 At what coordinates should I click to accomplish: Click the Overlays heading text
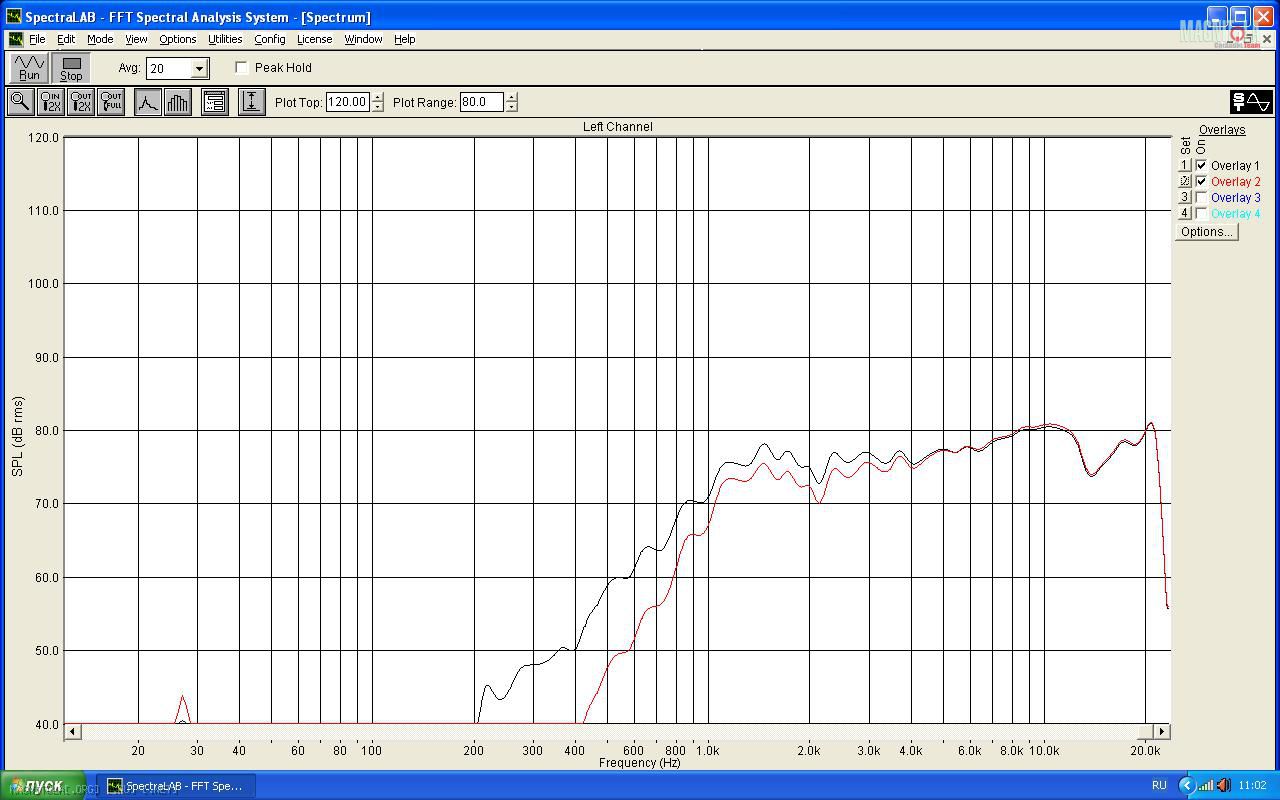(1222, 130)
